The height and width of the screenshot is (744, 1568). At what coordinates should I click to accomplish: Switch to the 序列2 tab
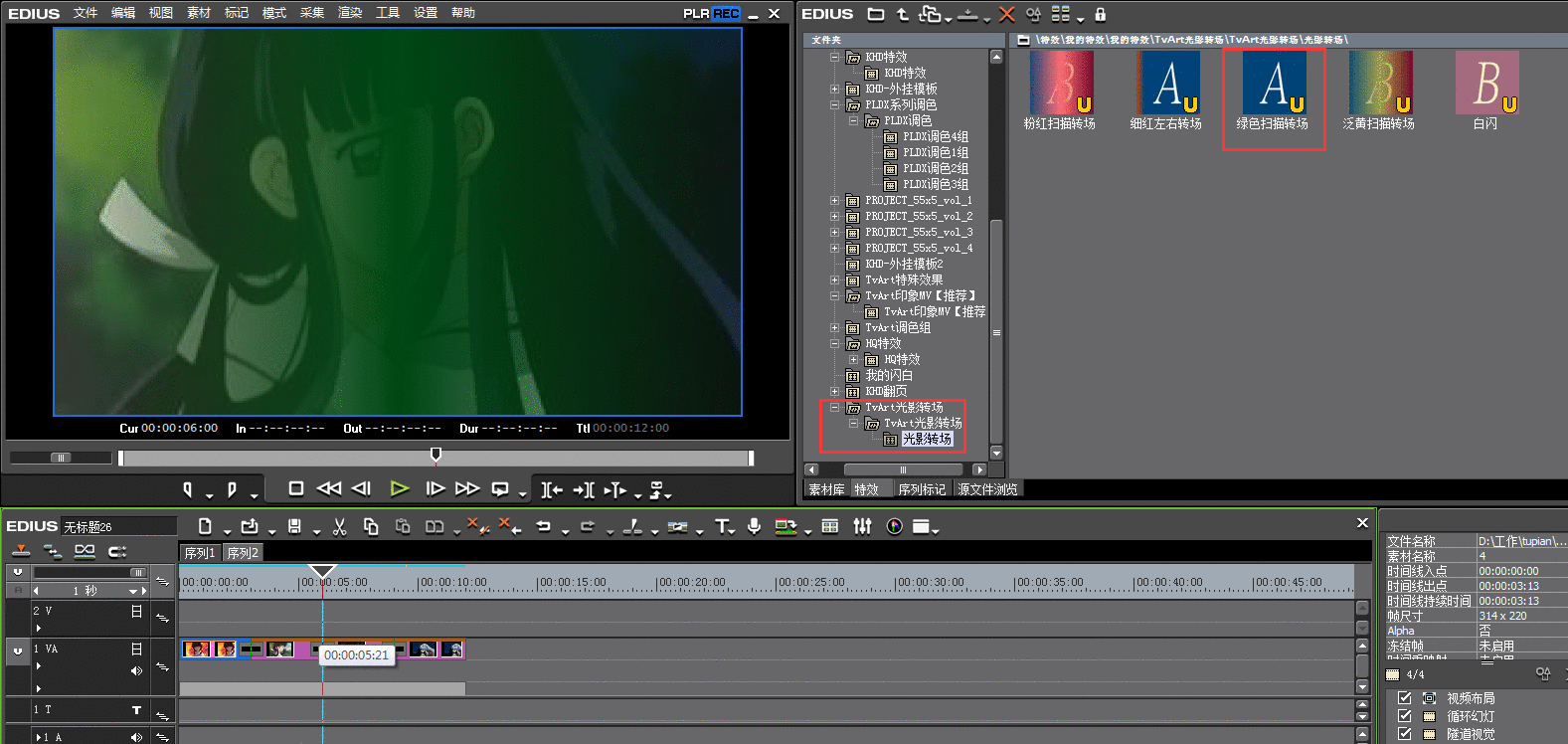243,553
